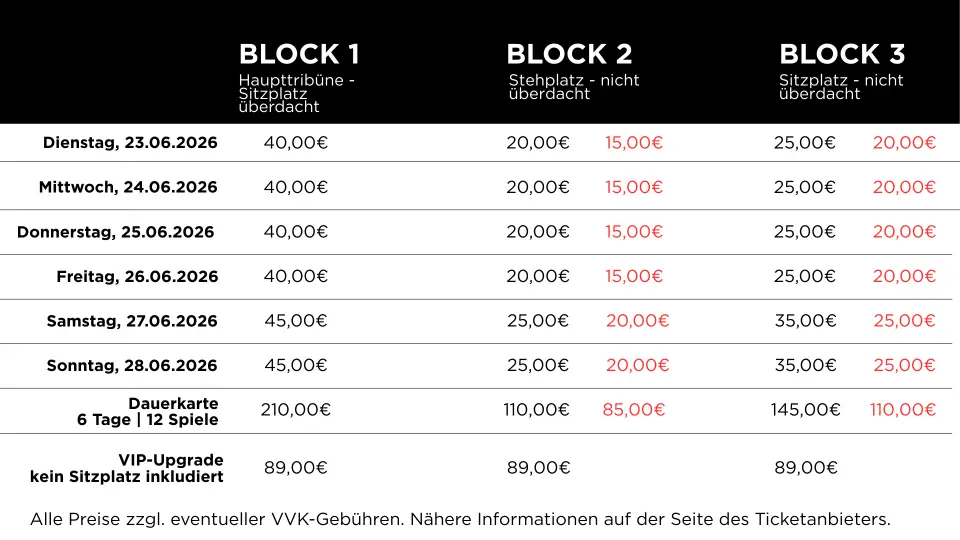Click the 145,00€ Dauerkarte price in Block 3

805,409
